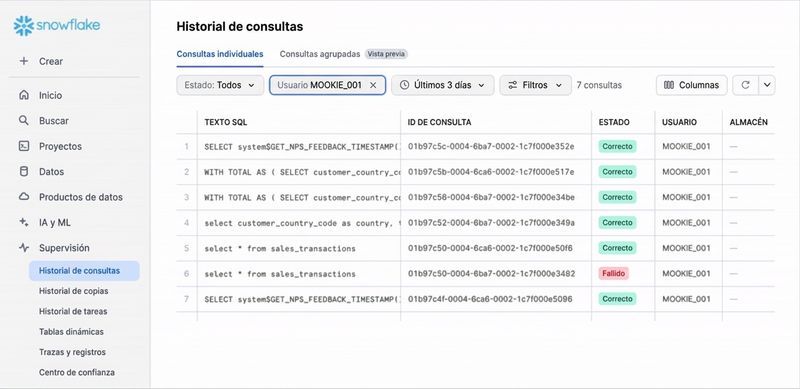
Task: Switch to Consultas agrupadas tab
Action: [320, 54]
